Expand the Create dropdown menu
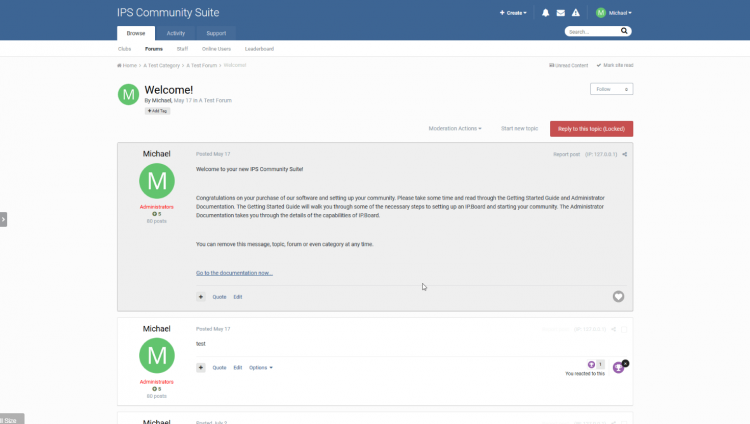The image size is (750, 424). pyautogui.click(x=513, y=13)
